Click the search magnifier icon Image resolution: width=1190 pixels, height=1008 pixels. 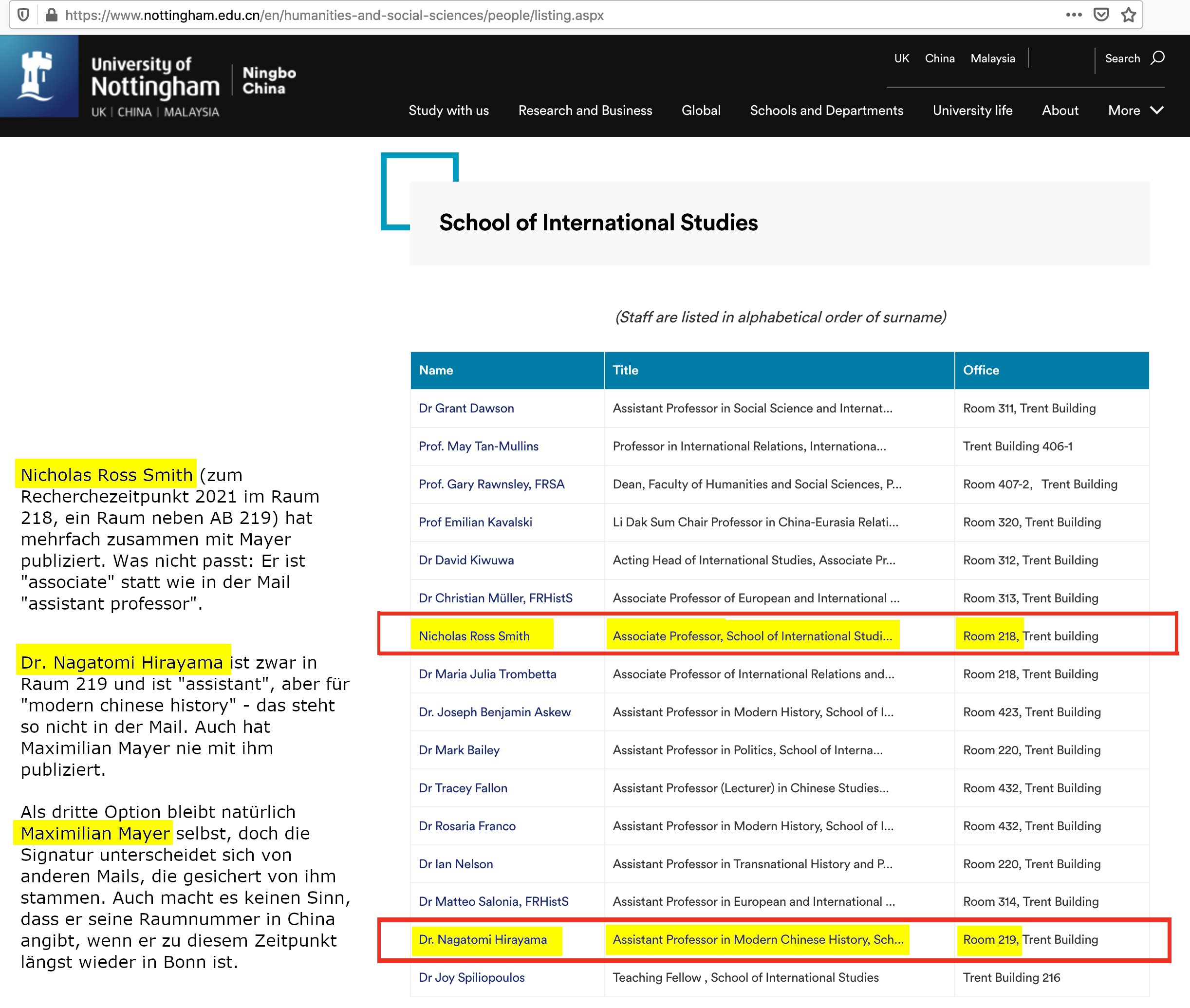[1157, 58]
